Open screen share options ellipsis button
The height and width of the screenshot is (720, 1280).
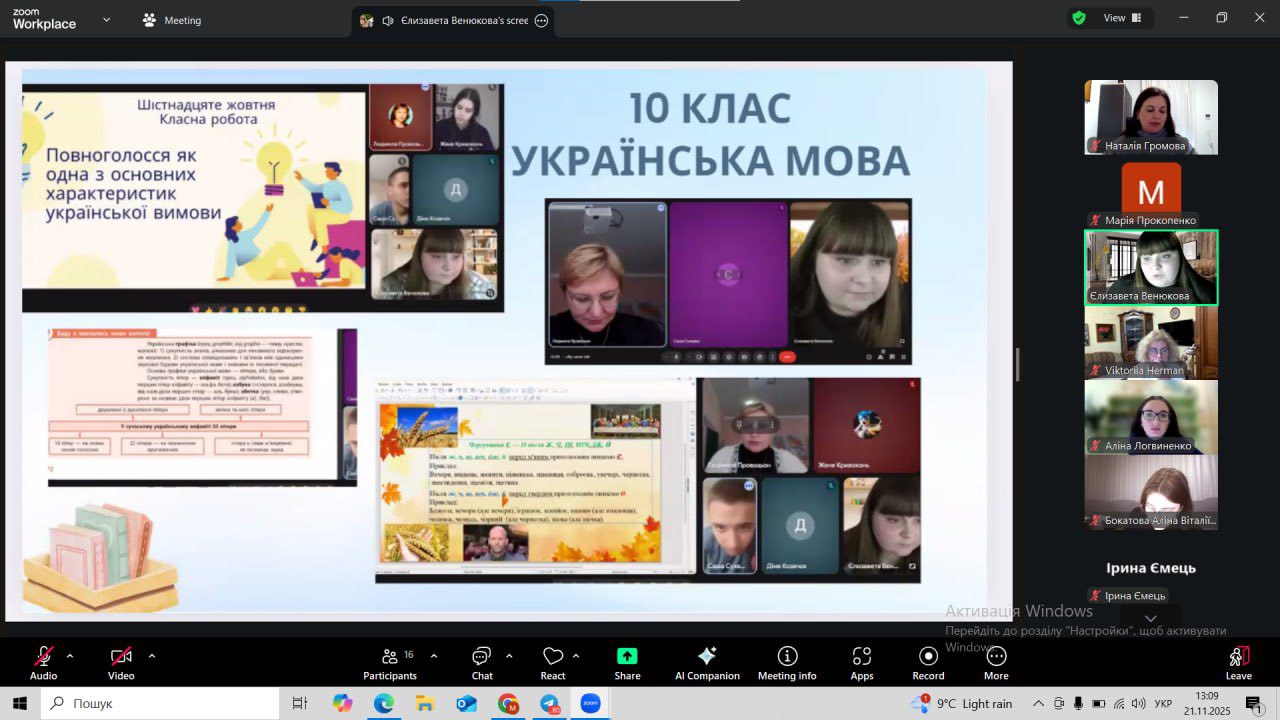(x=541, y=20)
